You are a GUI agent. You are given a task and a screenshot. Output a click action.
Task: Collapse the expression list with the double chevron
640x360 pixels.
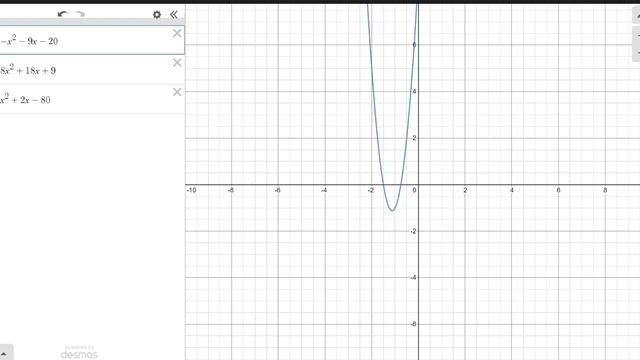174,14
